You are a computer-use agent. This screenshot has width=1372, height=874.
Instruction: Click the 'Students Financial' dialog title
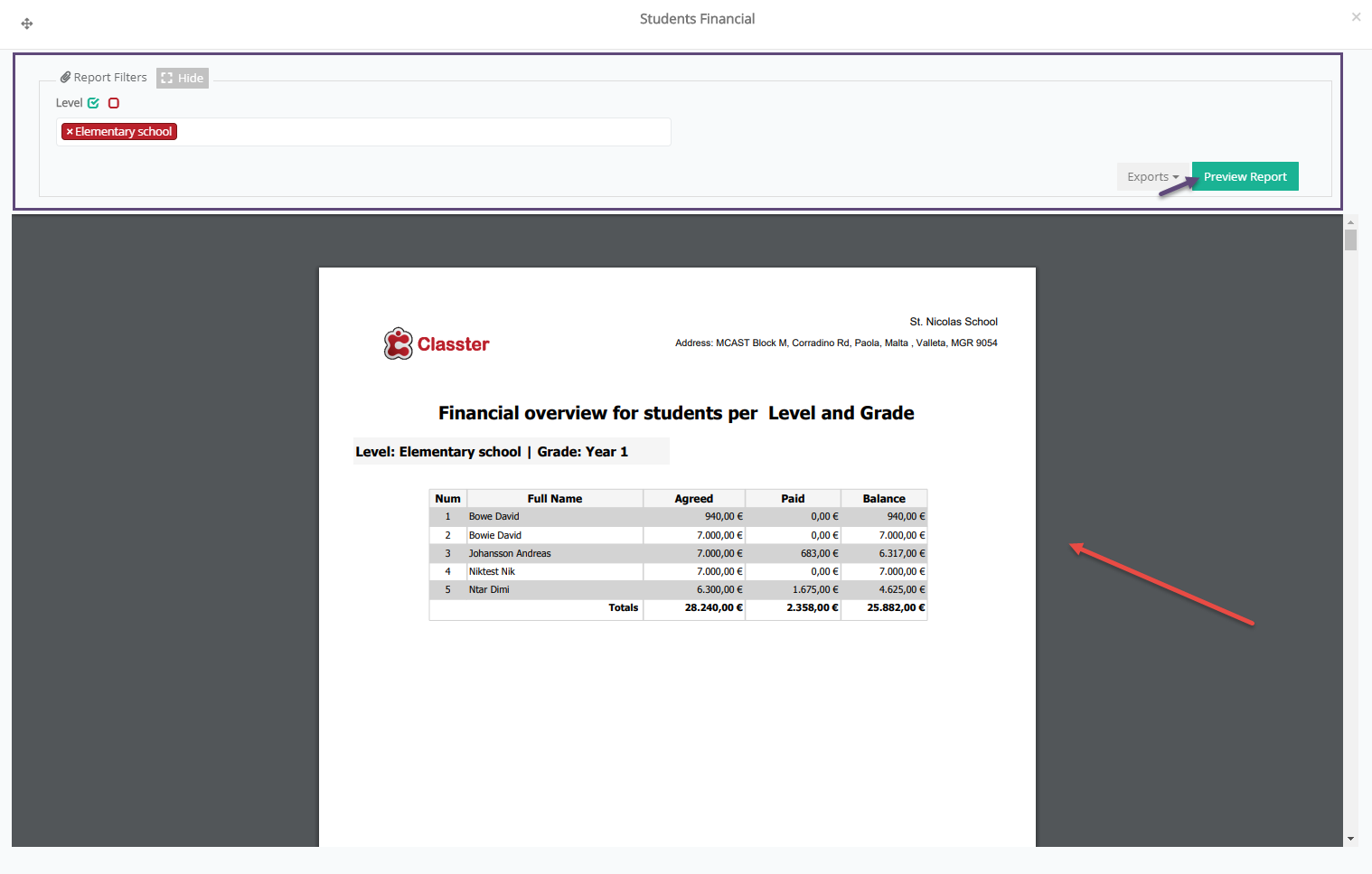pyautogui.click(x=697, y=19)
